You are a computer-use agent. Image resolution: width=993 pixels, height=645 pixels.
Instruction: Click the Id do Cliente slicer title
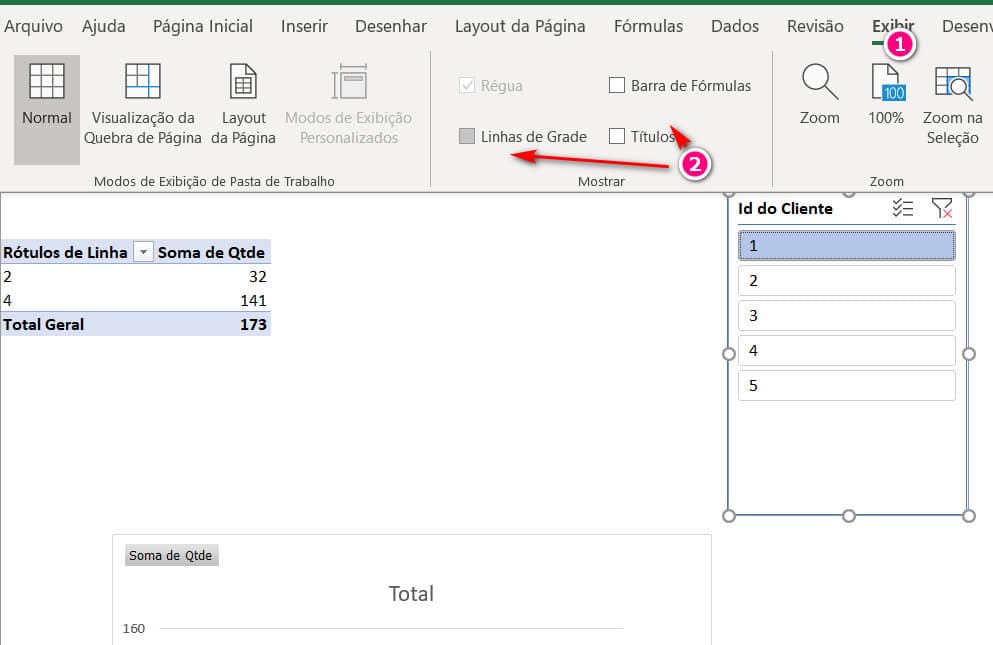(x=785, y=208)
